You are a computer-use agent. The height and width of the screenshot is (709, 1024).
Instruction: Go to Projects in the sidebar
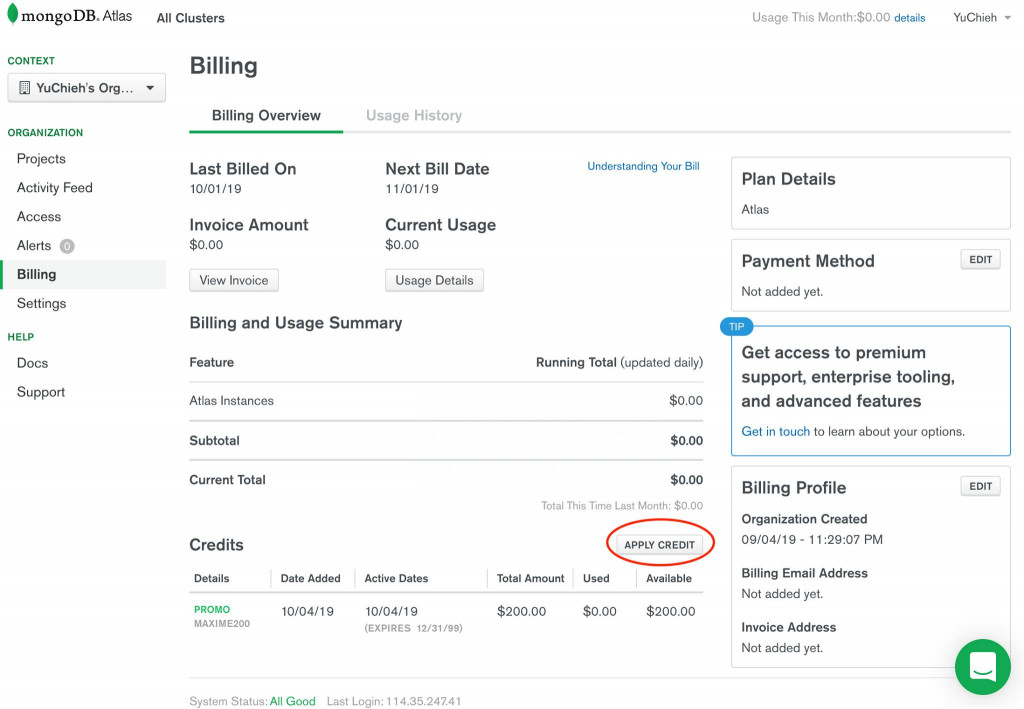pyautogui.click(x=41, y=159)
